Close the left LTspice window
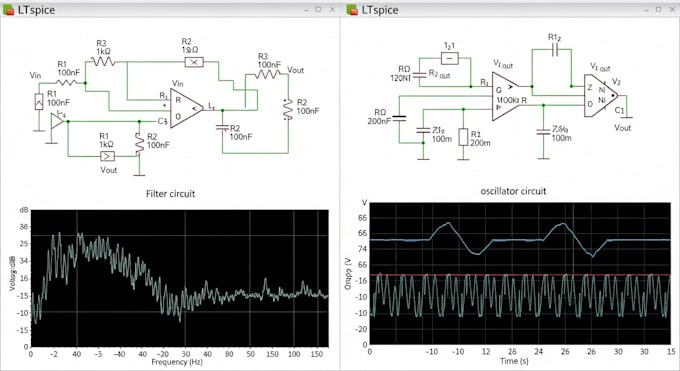This screenshot has width=680, height=371. pos(332,10)
